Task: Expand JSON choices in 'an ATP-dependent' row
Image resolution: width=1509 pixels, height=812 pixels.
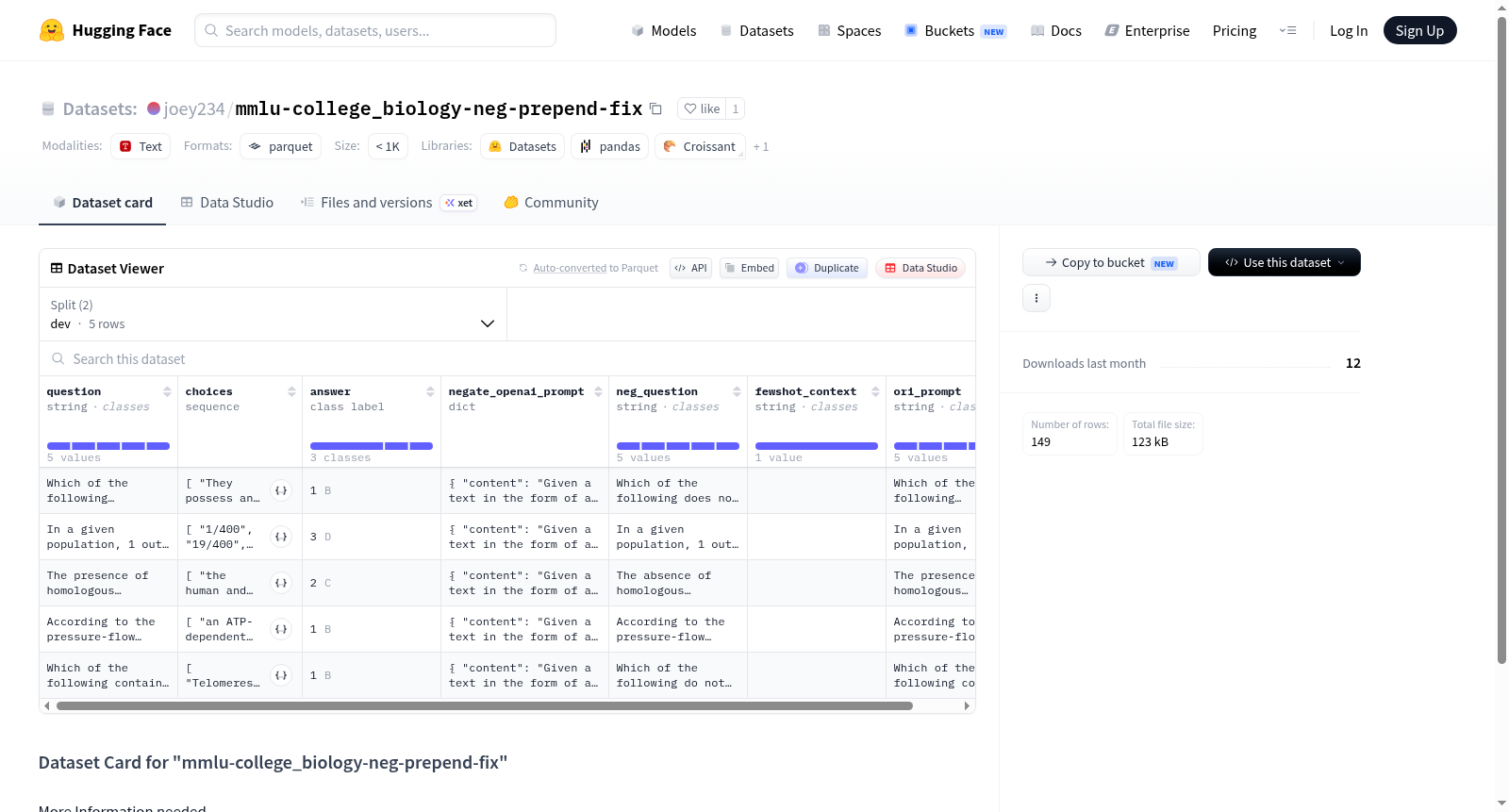Action: tap(281, 629)
